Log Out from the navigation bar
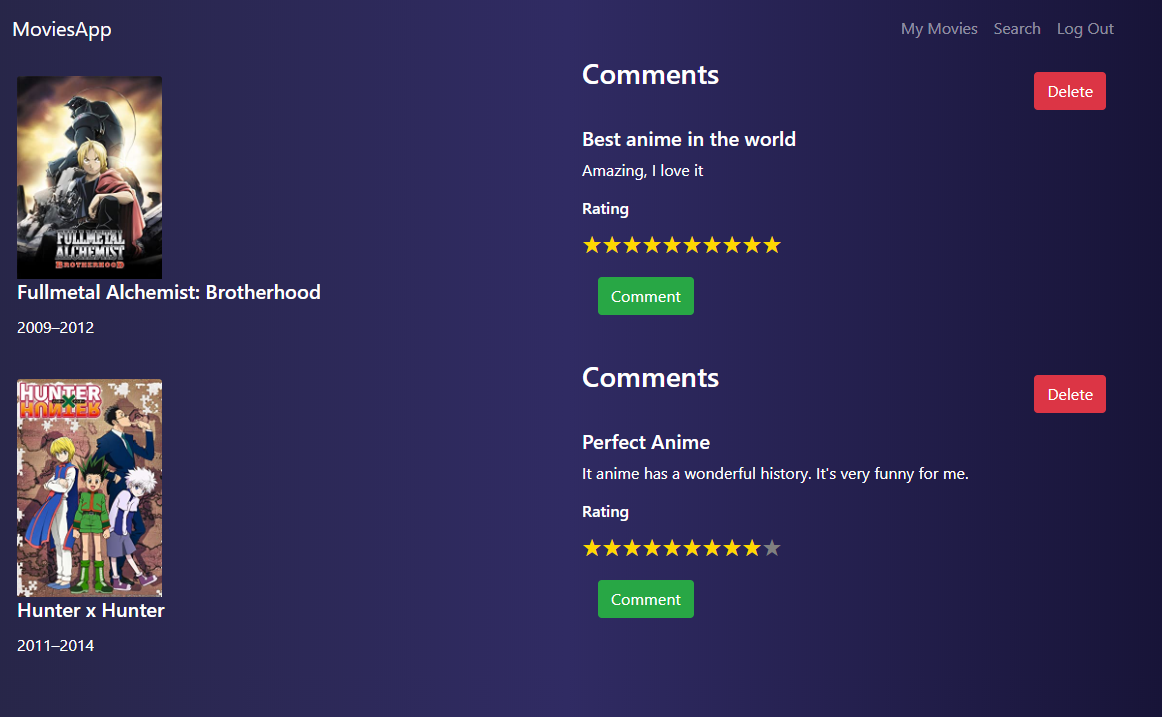The width and height of the screenshot is (1162, 717). 1085,29
